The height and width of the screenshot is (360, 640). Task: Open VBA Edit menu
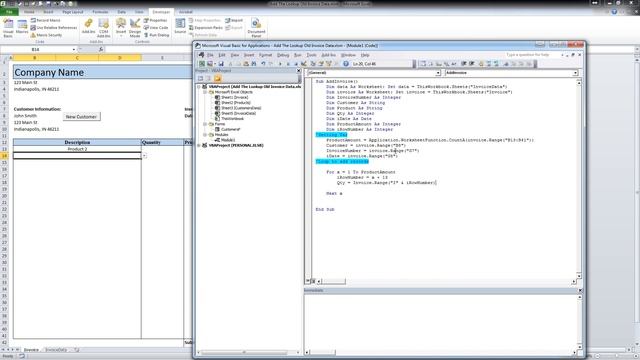[222, 55]
